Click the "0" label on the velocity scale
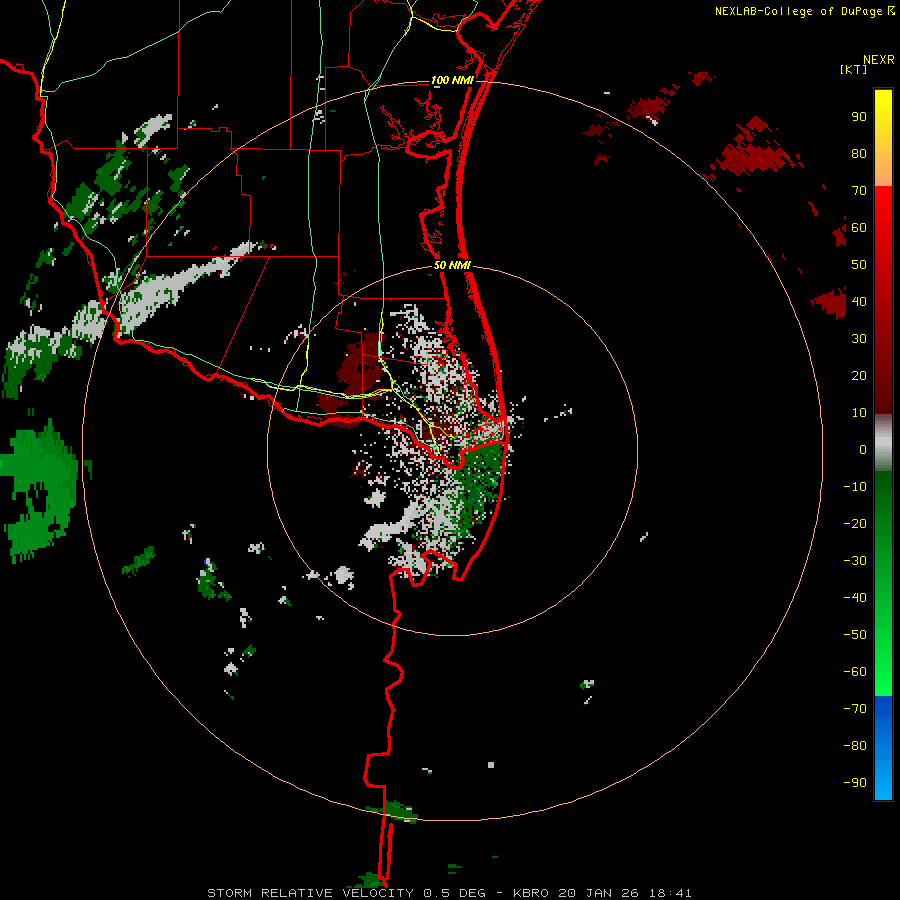Screen dimensions: 900x900 coord(863,449)
